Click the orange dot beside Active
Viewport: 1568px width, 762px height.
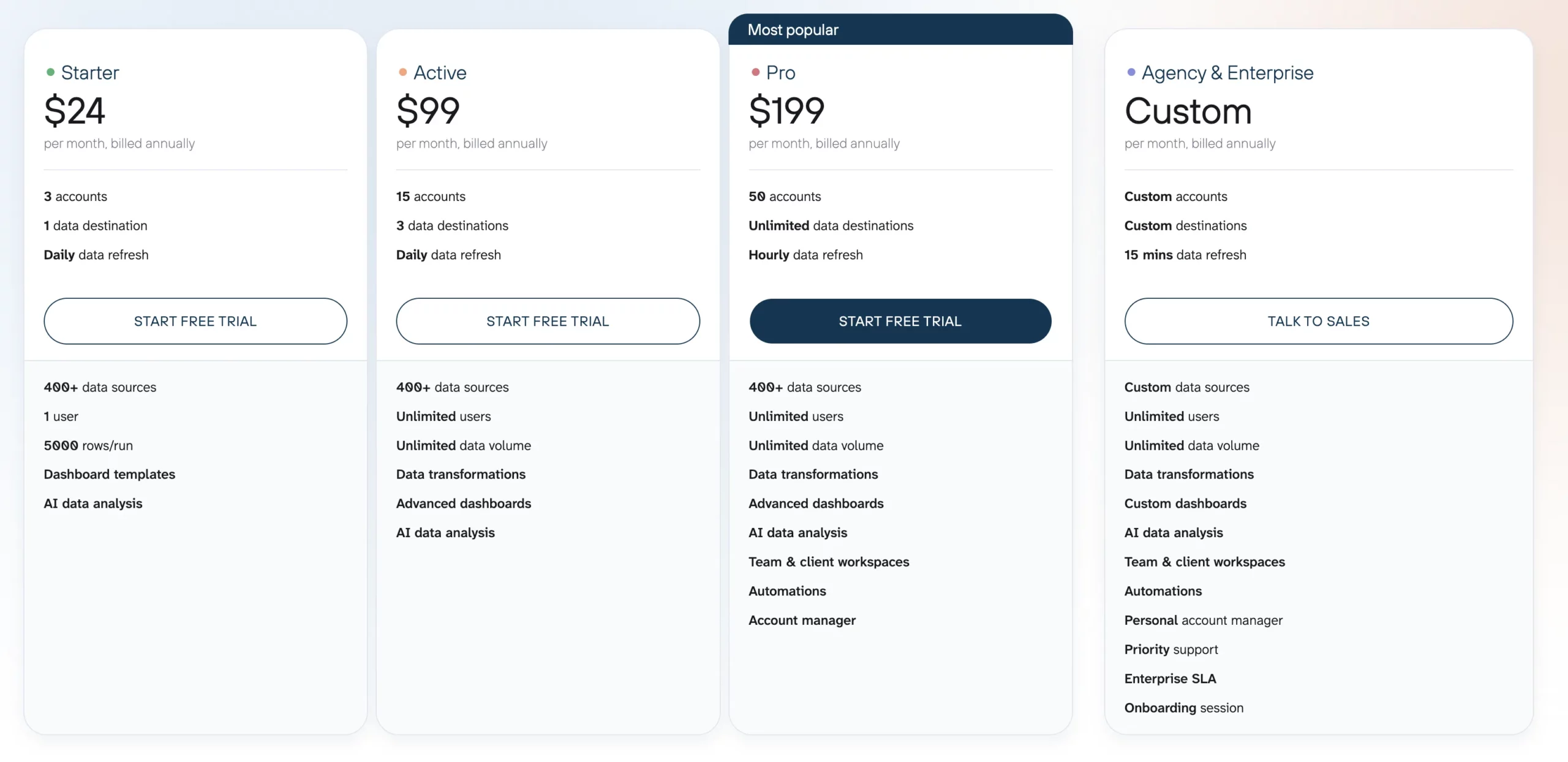402,72
